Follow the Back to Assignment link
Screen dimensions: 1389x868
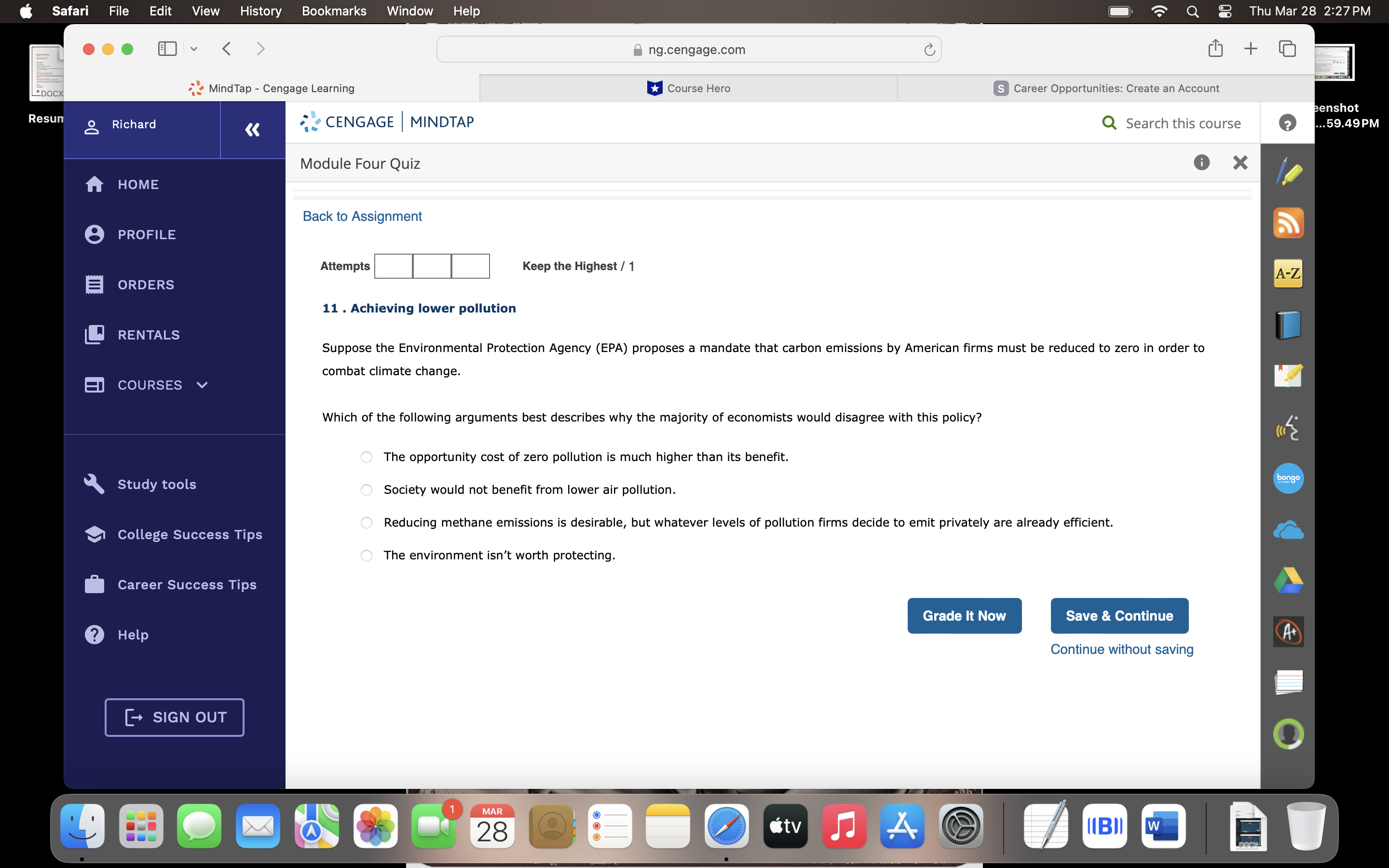coord(362,216)
